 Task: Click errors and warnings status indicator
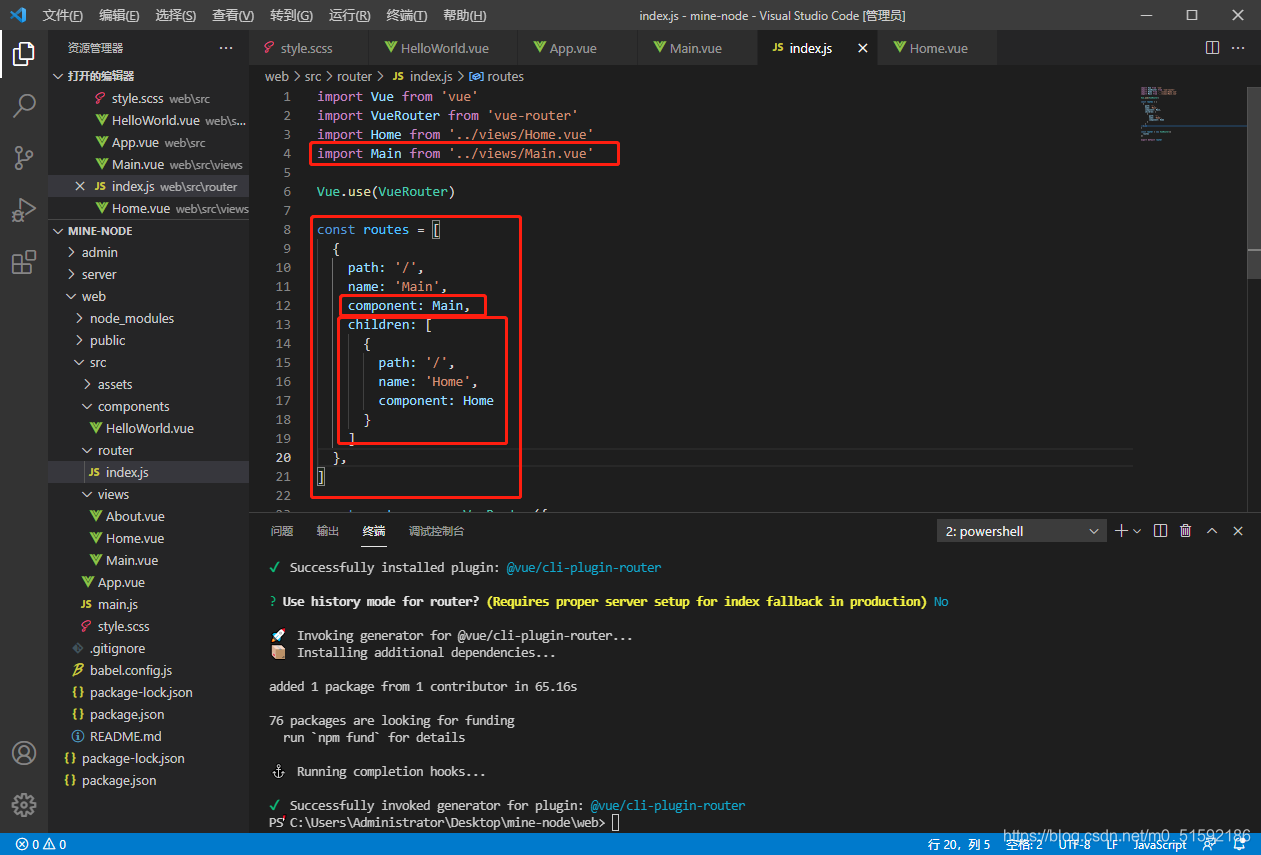coord(41,844)
